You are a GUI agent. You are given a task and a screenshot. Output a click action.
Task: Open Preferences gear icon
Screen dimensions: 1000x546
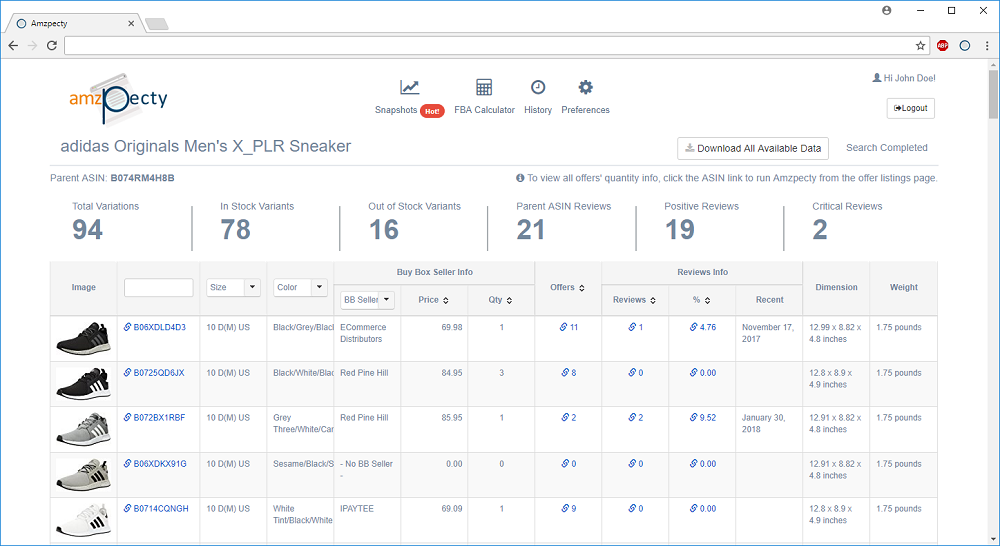tap(585, 87)
